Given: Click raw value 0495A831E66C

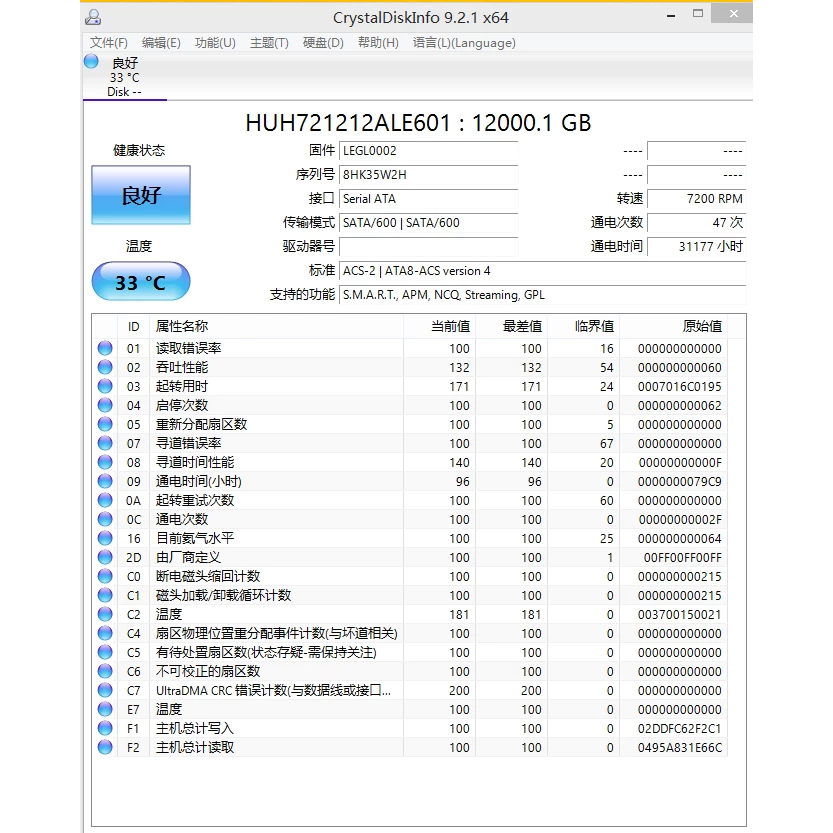Looking at the screenshot, I should point(679,748).
